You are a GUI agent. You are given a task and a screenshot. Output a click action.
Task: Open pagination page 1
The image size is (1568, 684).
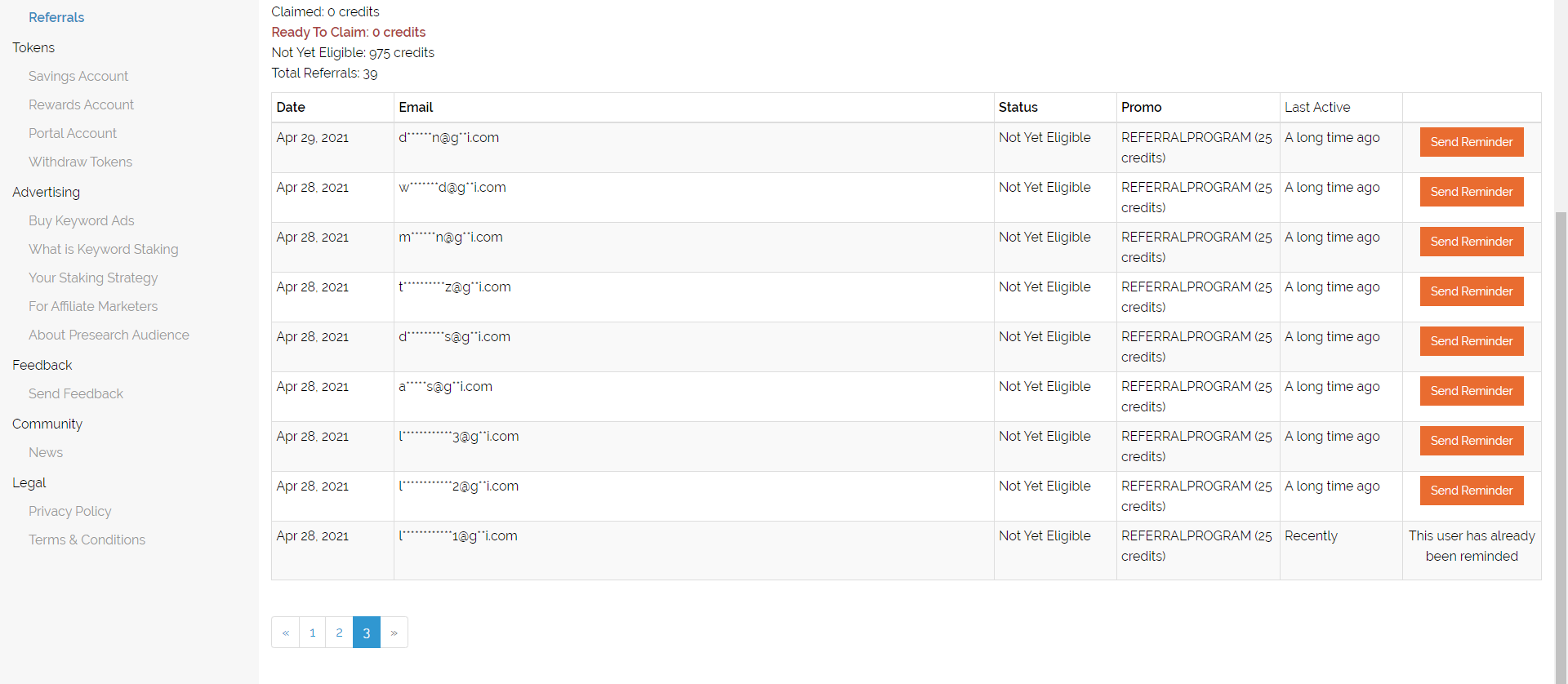[x=312, y=633]
